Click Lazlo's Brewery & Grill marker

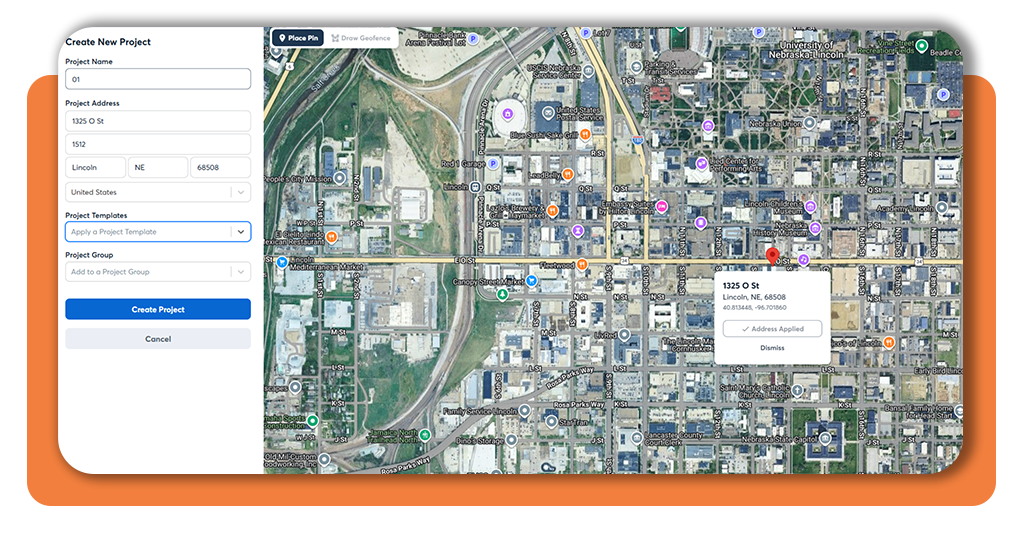(552, 210)
